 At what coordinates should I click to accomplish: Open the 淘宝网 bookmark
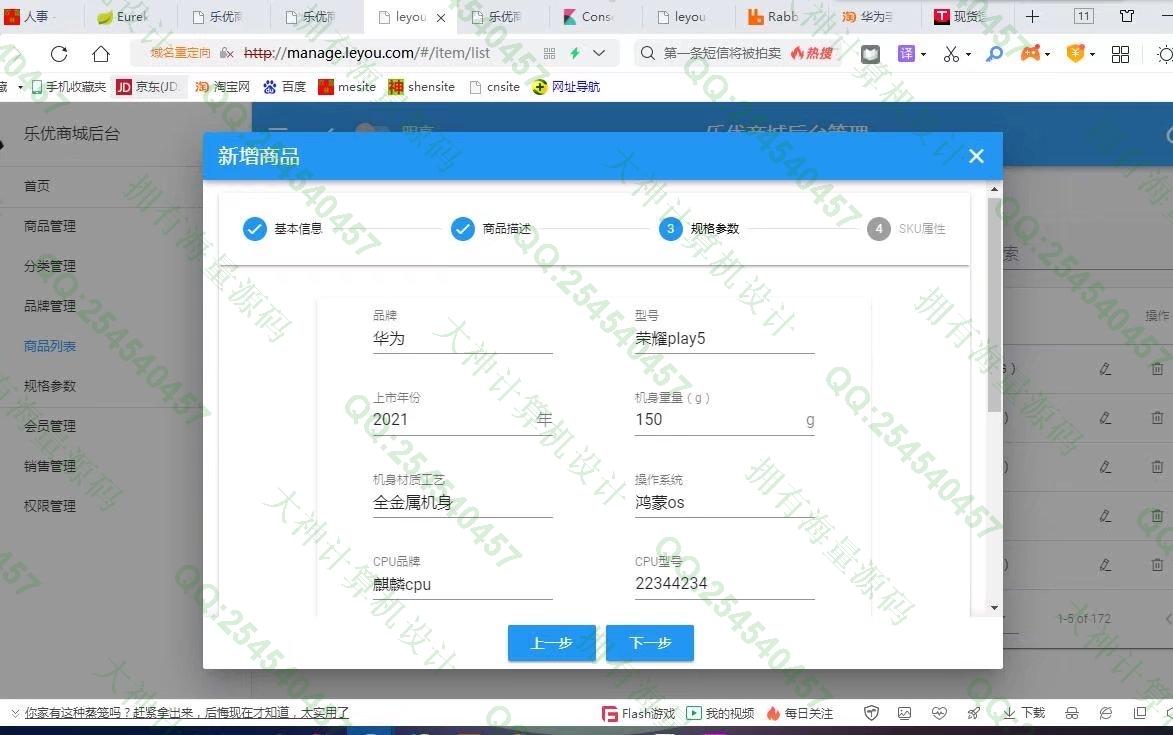(222, 87)
